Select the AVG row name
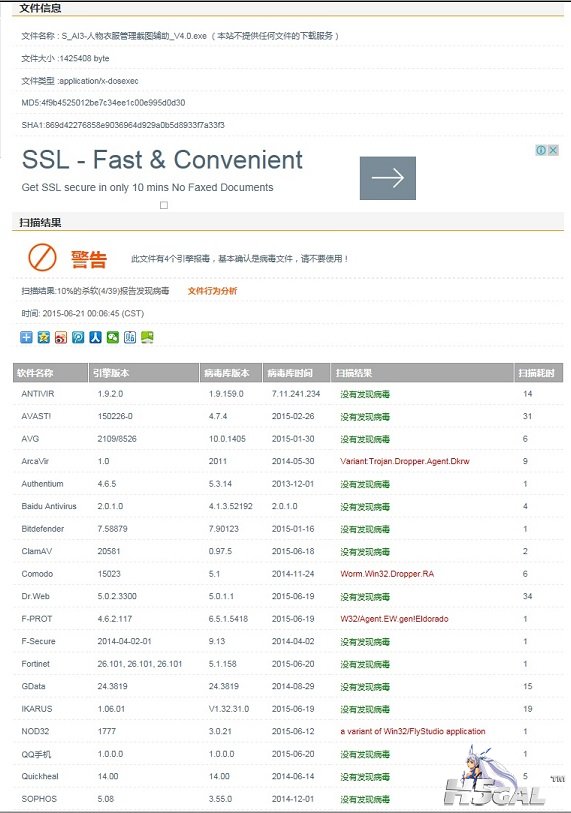Viewport: 571px width, 813px height. coord(30,439)
